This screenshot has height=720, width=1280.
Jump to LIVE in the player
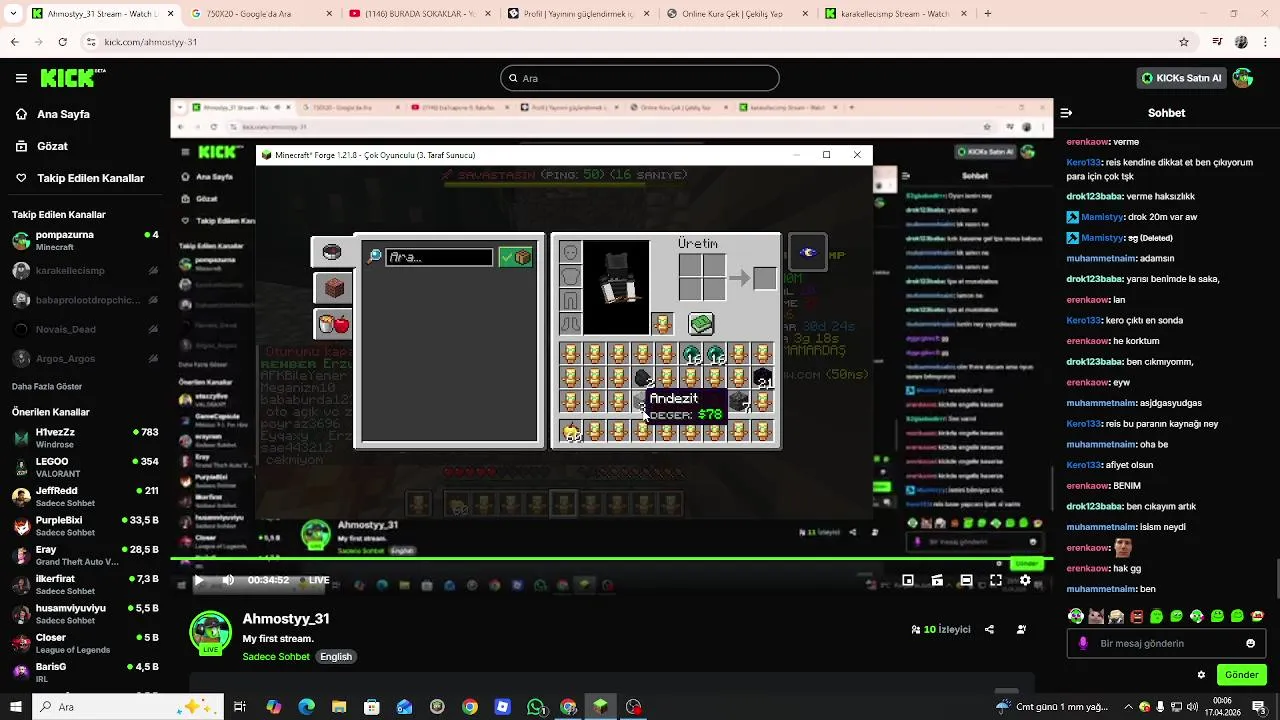314,580
